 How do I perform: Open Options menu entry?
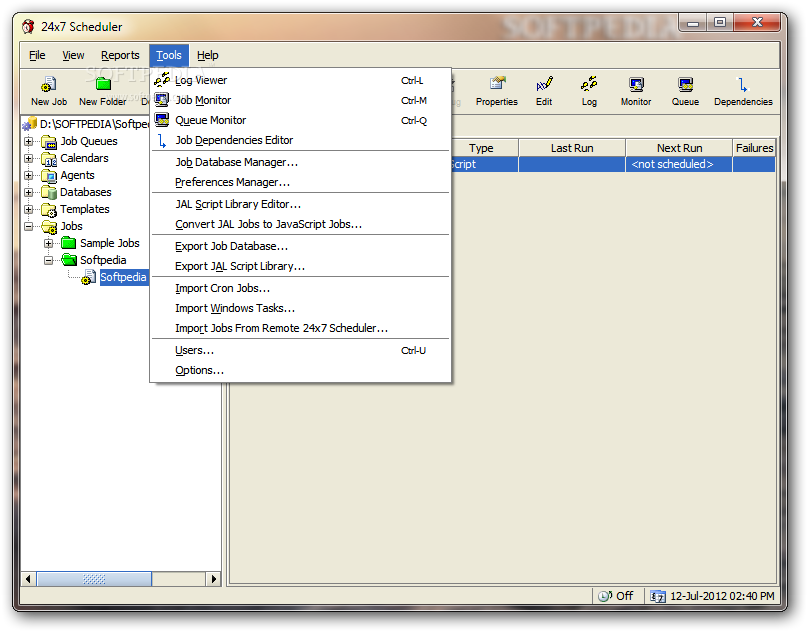tap(300, 371)
